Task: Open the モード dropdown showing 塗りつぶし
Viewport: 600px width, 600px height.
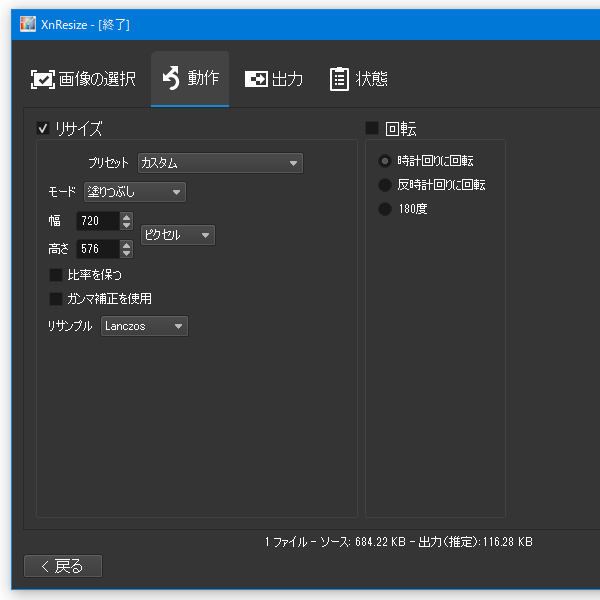Action: 135,192
